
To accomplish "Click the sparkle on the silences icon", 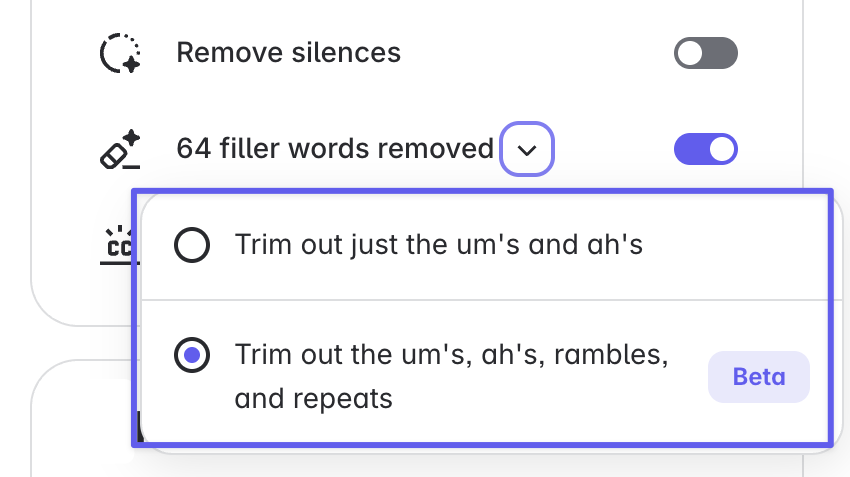I will pyautogui.click(x=131, y=63).
